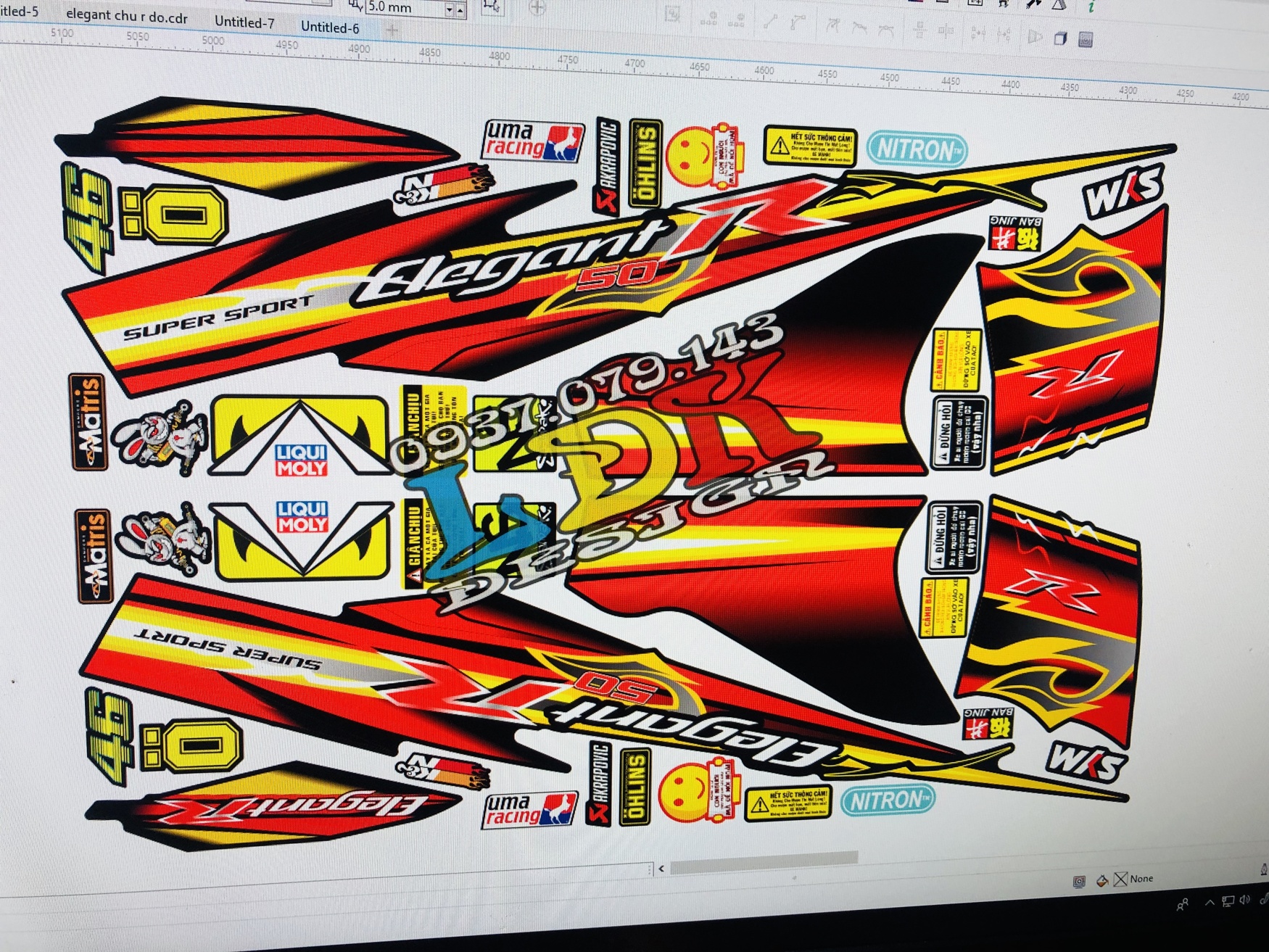Open the network icon in system tray

click(x=1228, y=901)
